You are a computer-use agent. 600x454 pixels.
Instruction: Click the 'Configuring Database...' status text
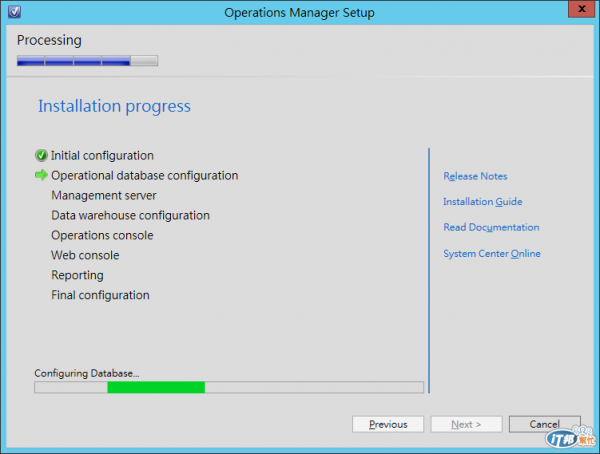87,373
